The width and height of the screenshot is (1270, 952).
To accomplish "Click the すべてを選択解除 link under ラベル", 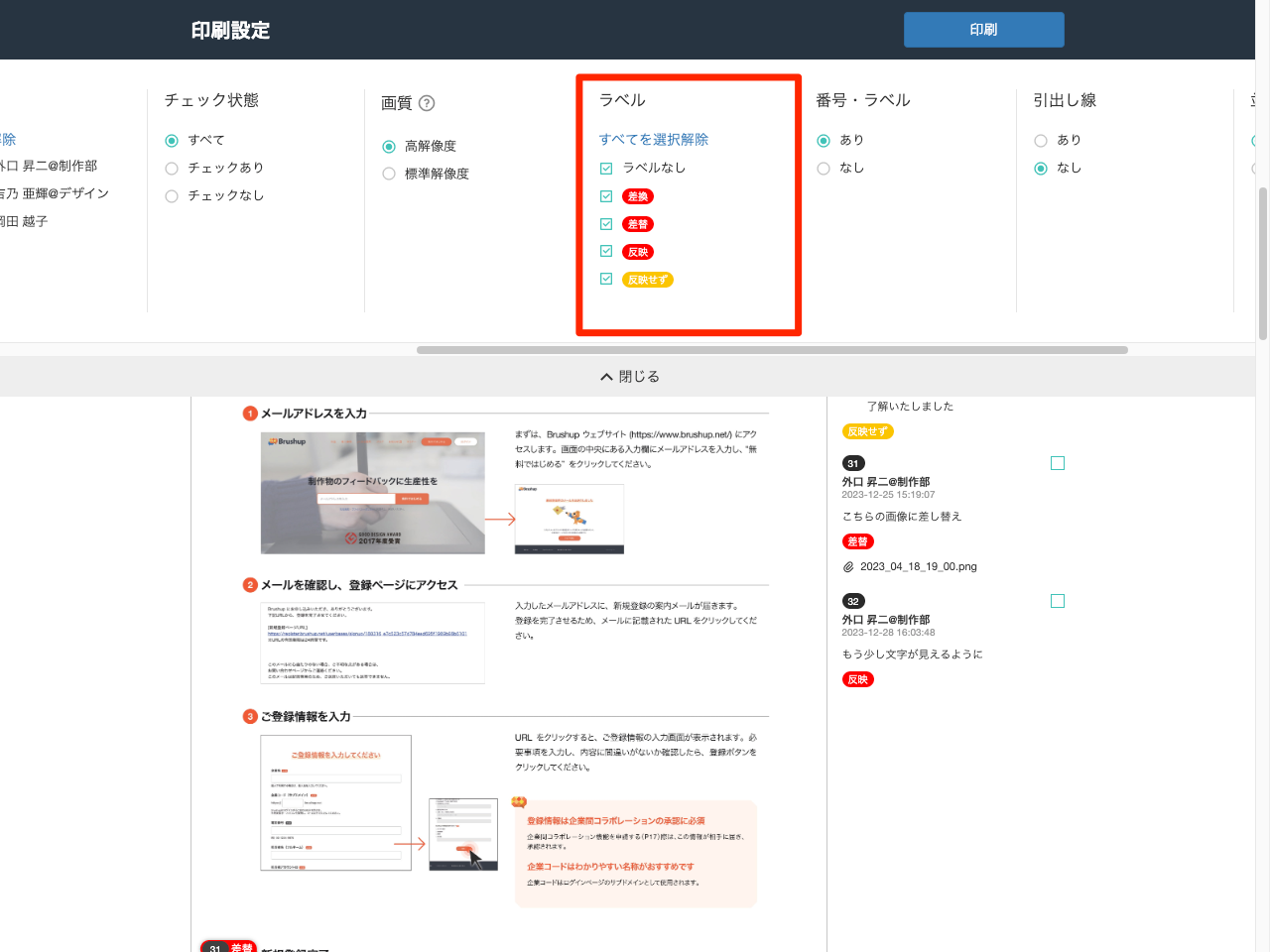I will (x=653, y=140).
